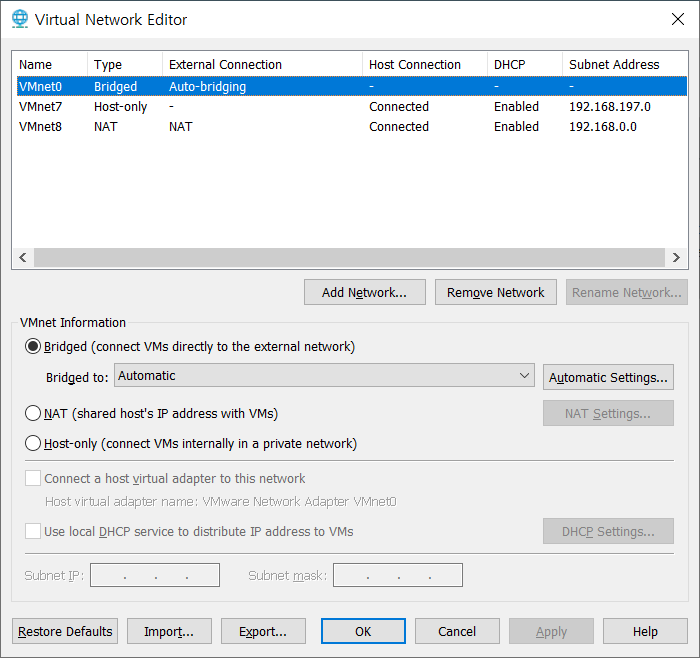Click the horizontal scrollbar track of network list
Viewport: 700px width, 658px height.
(350, 258)
